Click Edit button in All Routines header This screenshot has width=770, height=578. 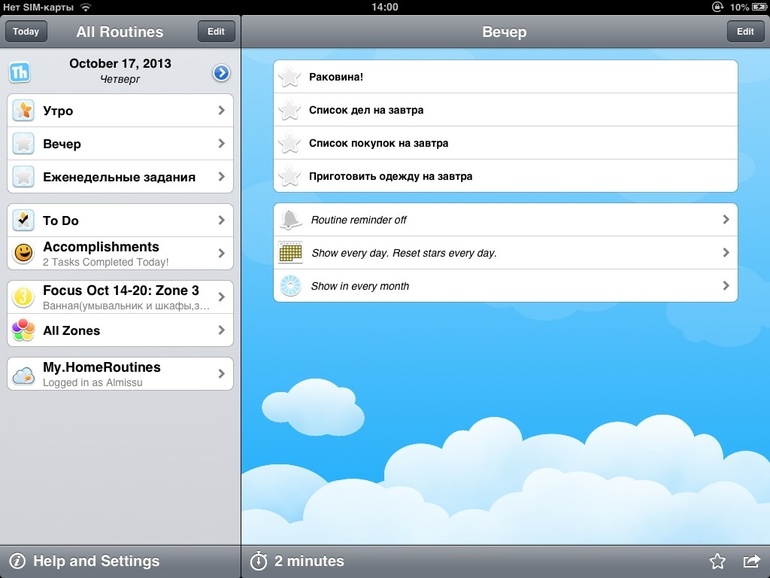point(216,31)
